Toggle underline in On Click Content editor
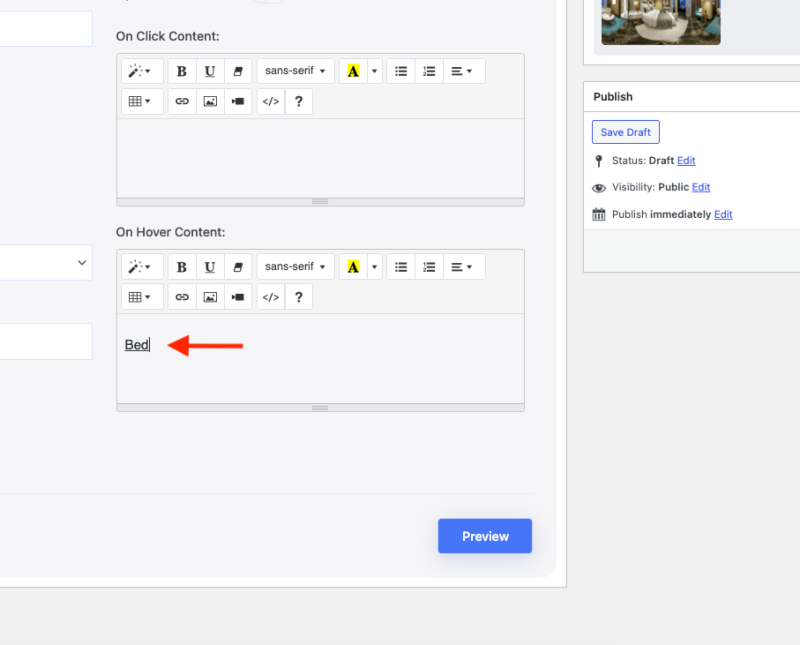The width and height of the screenshot is (800, 645). click(210, 71)
